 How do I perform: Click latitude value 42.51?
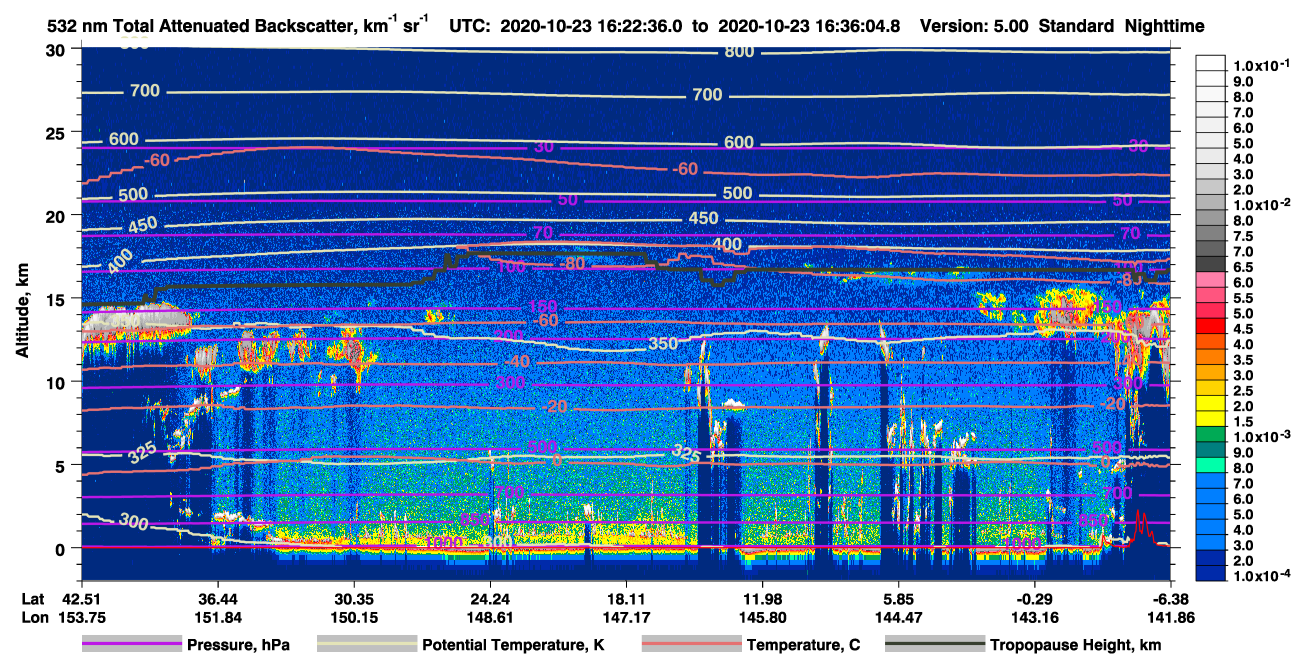click(x=79, y=599)
